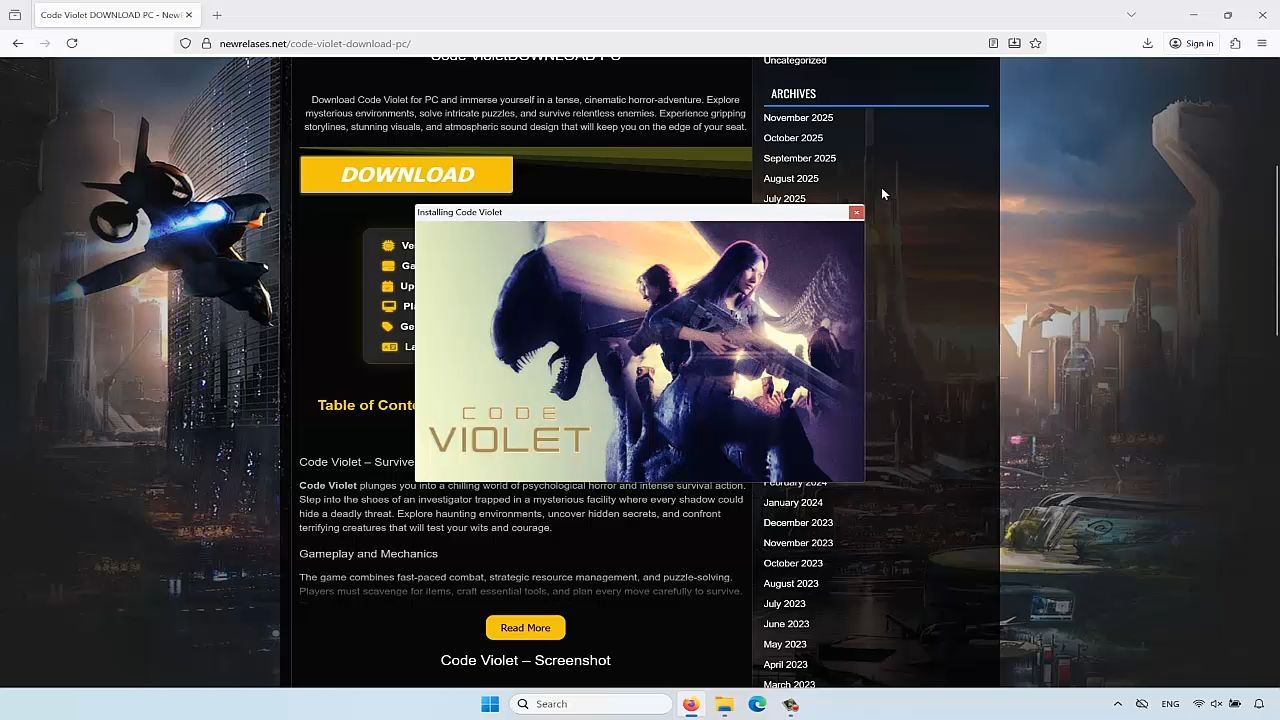
Task: Go back to the previous page
Action: point(18,43)
